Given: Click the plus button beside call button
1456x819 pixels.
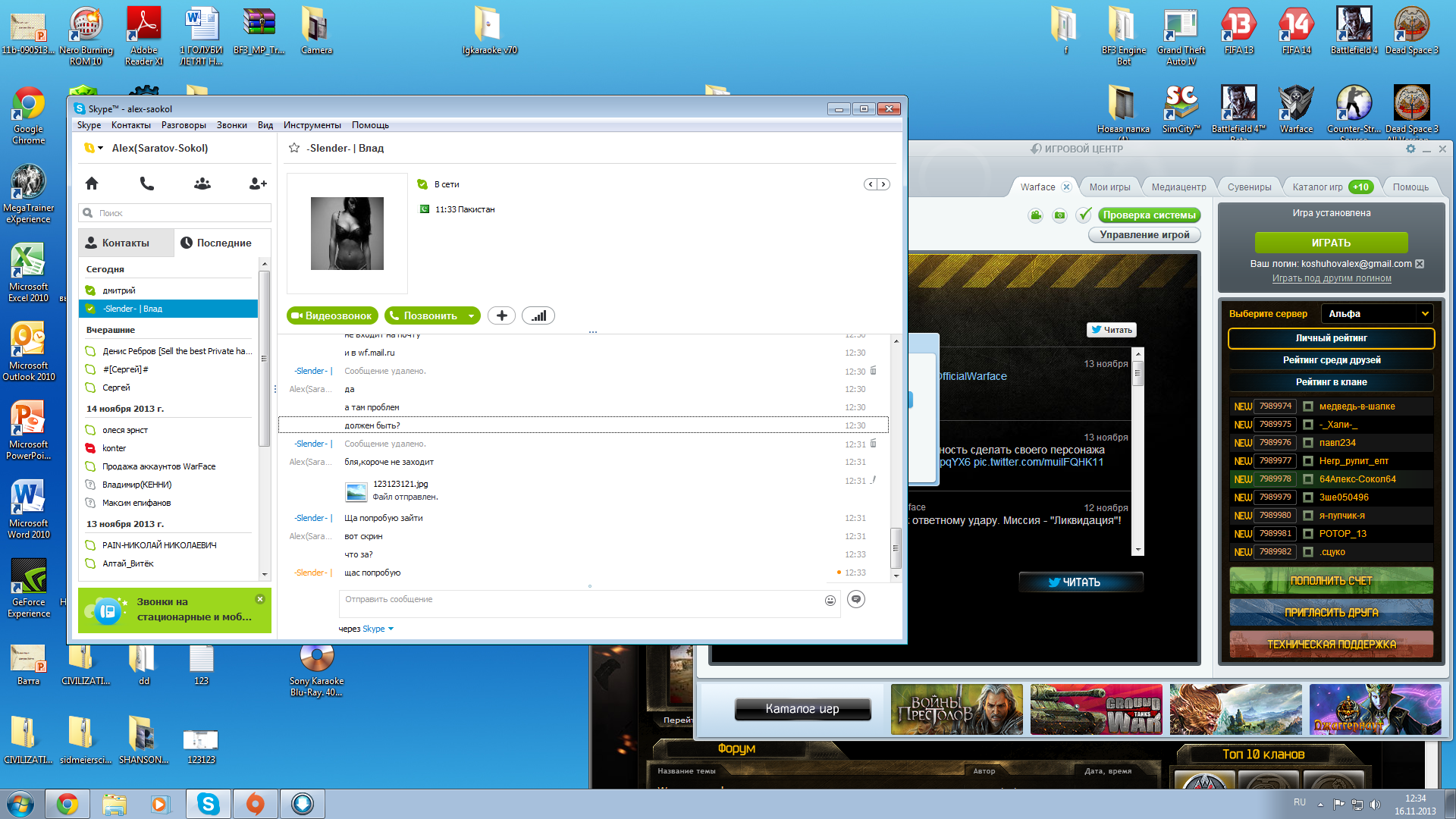Looking at the screenshot, I should (501, 315).
